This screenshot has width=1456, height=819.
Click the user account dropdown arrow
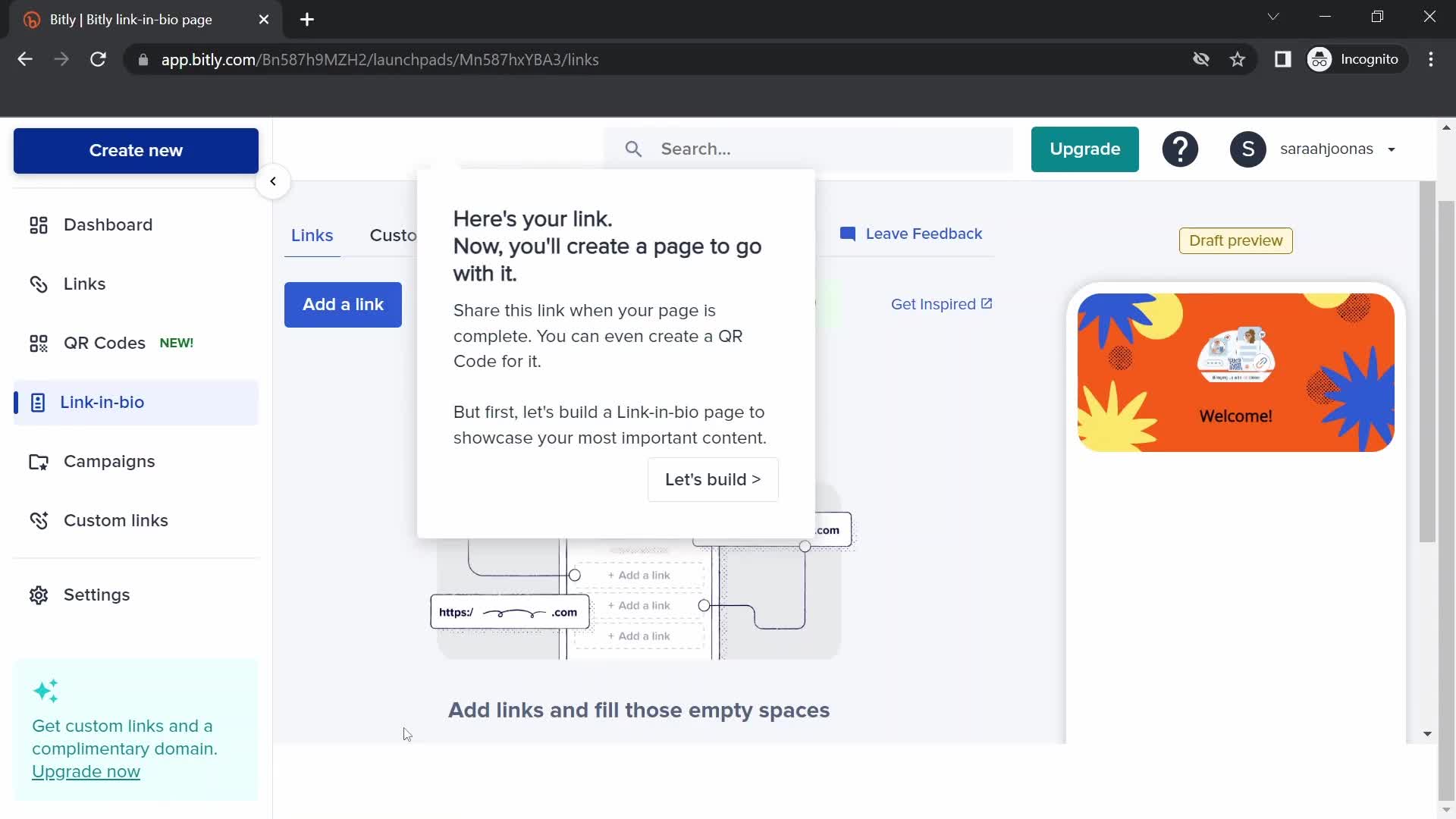pos(1393,150)
